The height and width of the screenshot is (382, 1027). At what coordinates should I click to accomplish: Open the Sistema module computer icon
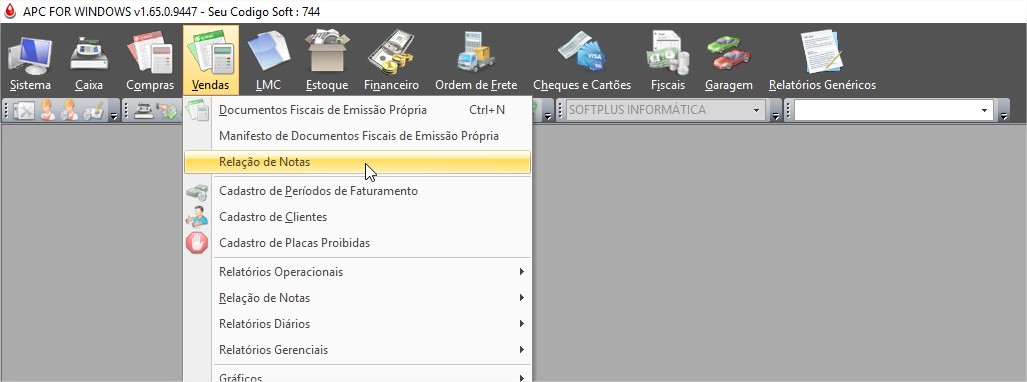30,56
